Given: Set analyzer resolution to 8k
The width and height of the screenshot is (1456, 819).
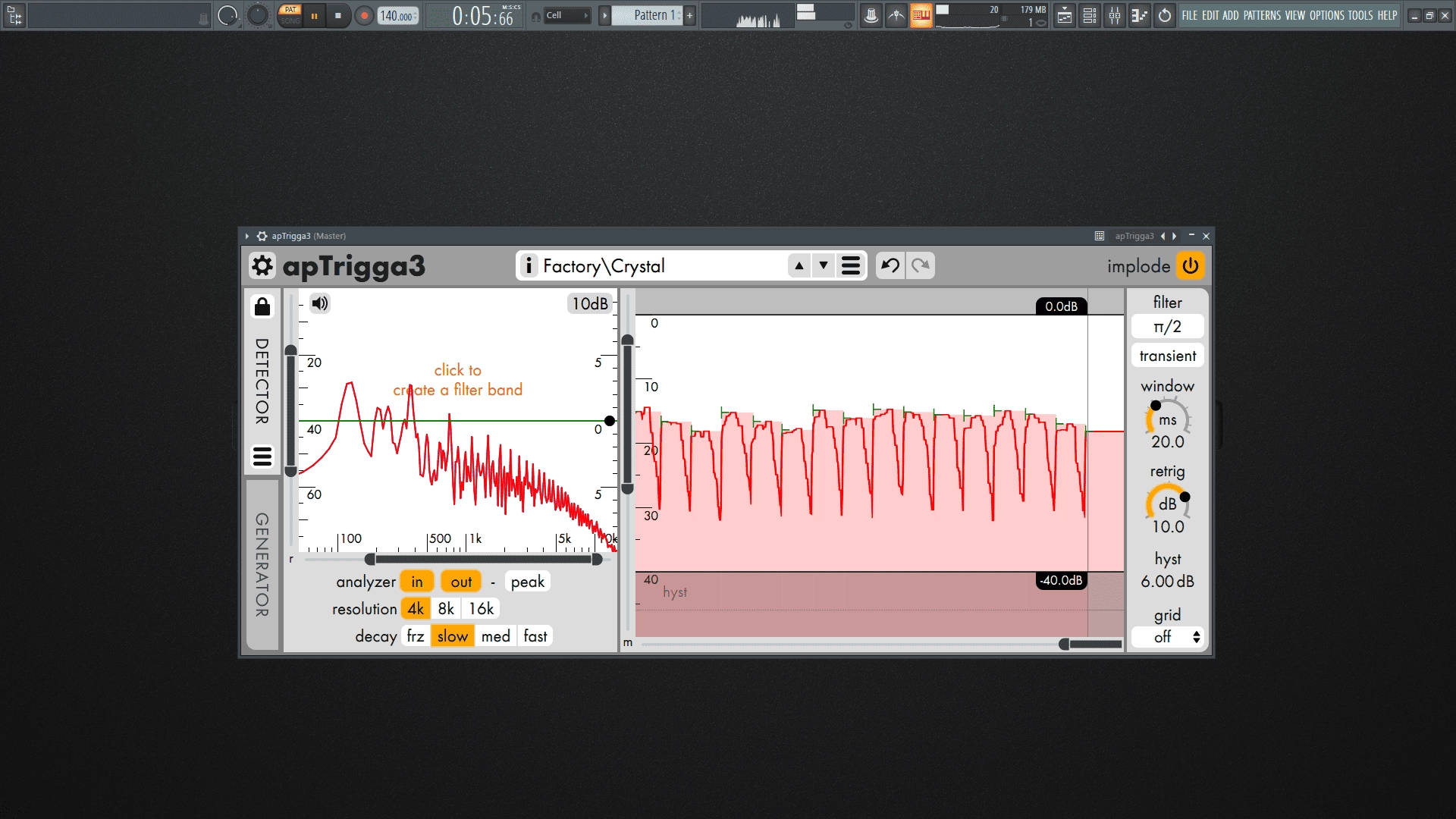Looking at the screenshot, I should pyautogui.click(x=446, y=609).
